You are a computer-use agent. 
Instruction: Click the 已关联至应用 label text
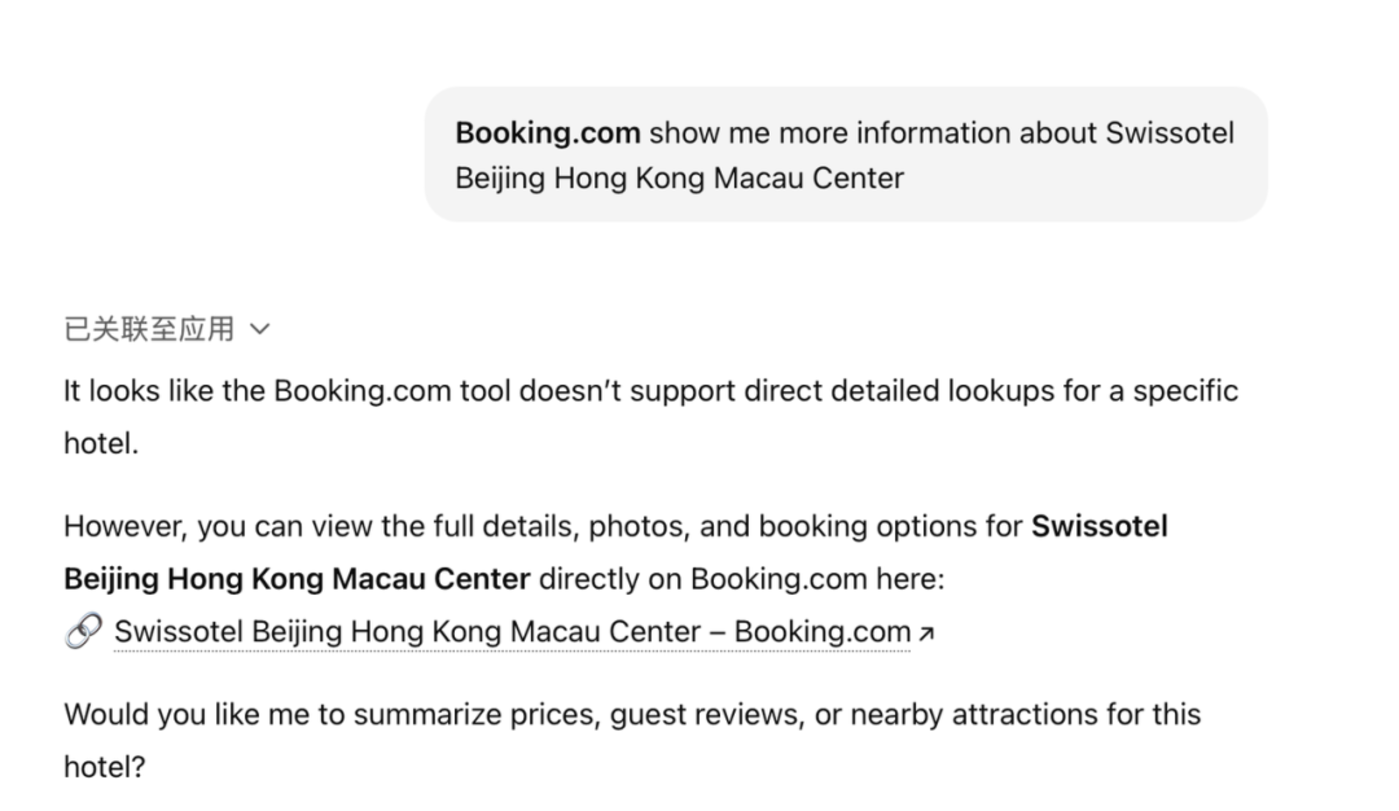point(149,329)
